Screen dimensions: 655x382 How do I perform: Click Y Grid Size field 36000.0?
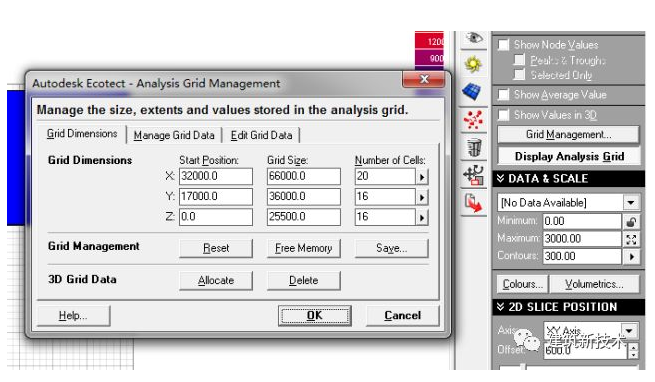click(304, 196)
